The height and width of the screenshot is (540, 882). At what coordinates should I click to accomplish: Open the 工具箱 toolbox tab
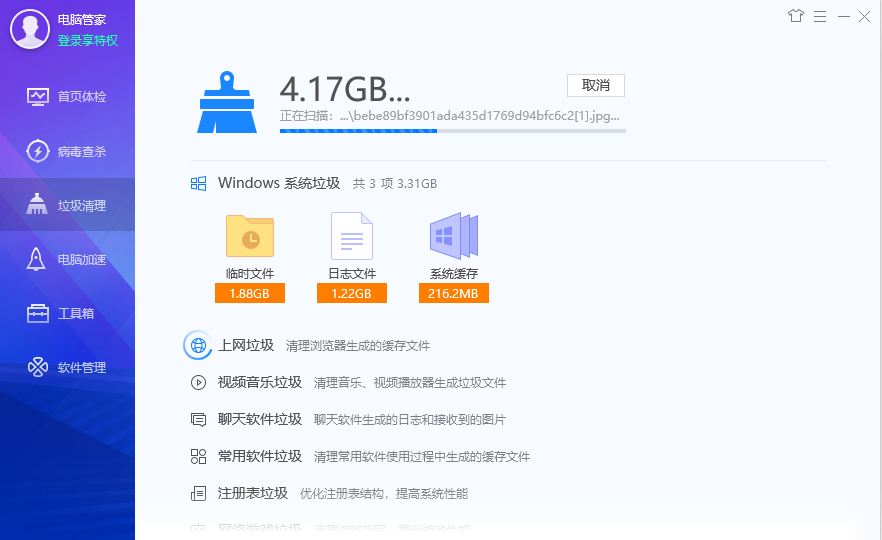[x=68, y=313]
